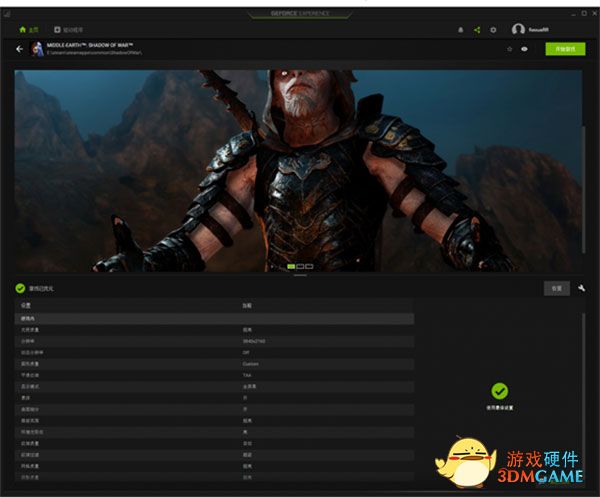Select the second screenshot carousel indicator
600x497 pixels.
300,266
